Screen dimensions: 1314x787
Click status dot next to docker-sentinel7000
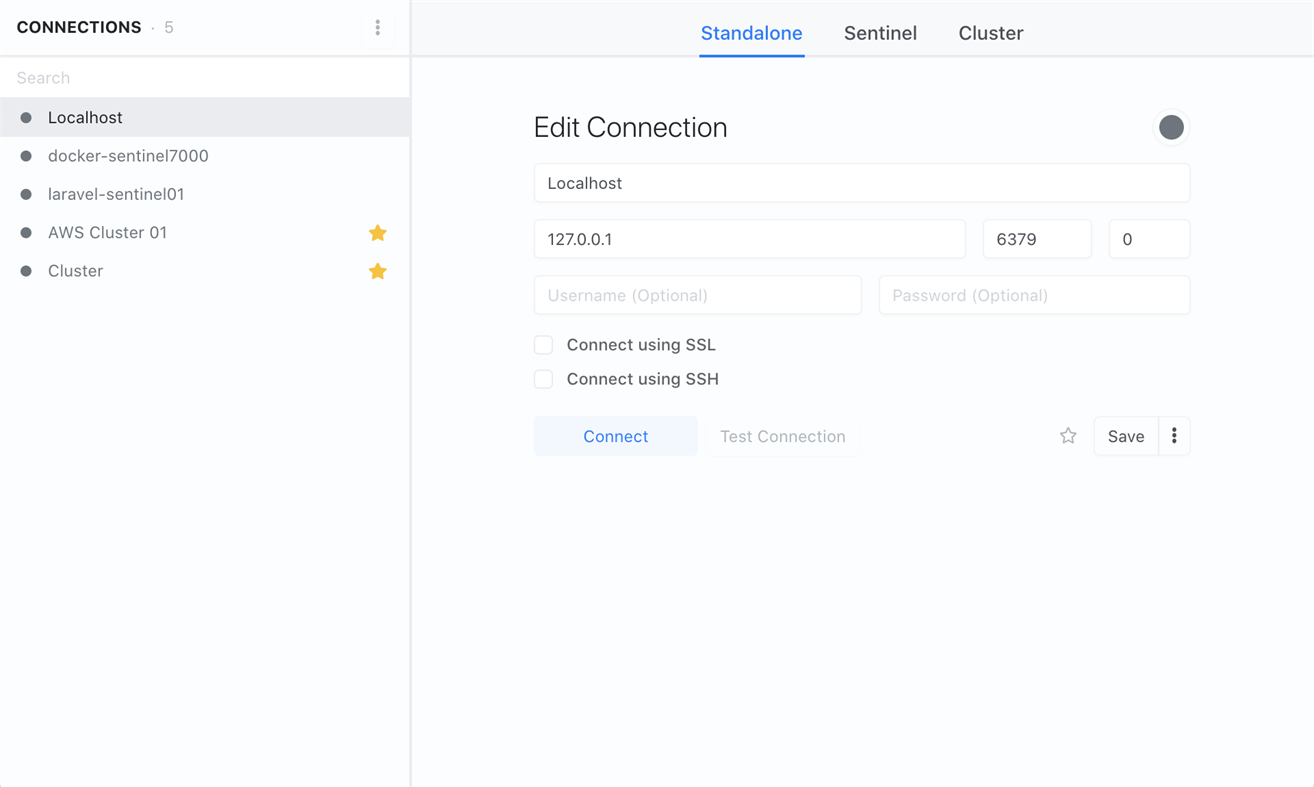(x=26, y=156)
